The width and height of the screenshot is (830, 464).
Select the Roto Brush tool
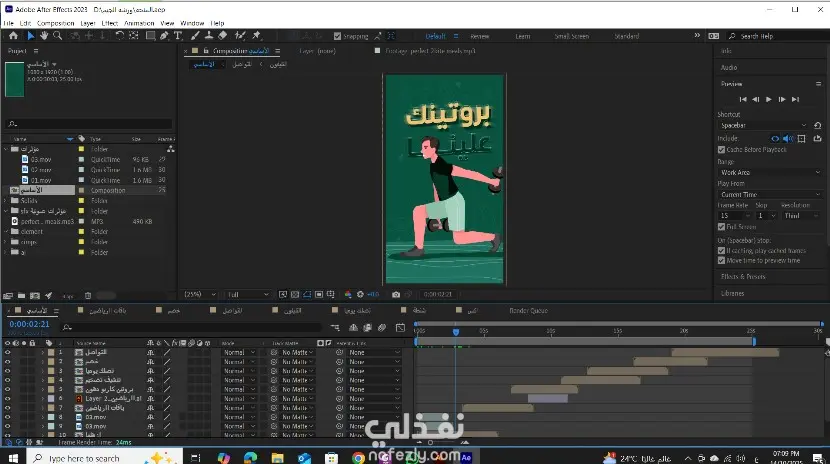(240, 35)
